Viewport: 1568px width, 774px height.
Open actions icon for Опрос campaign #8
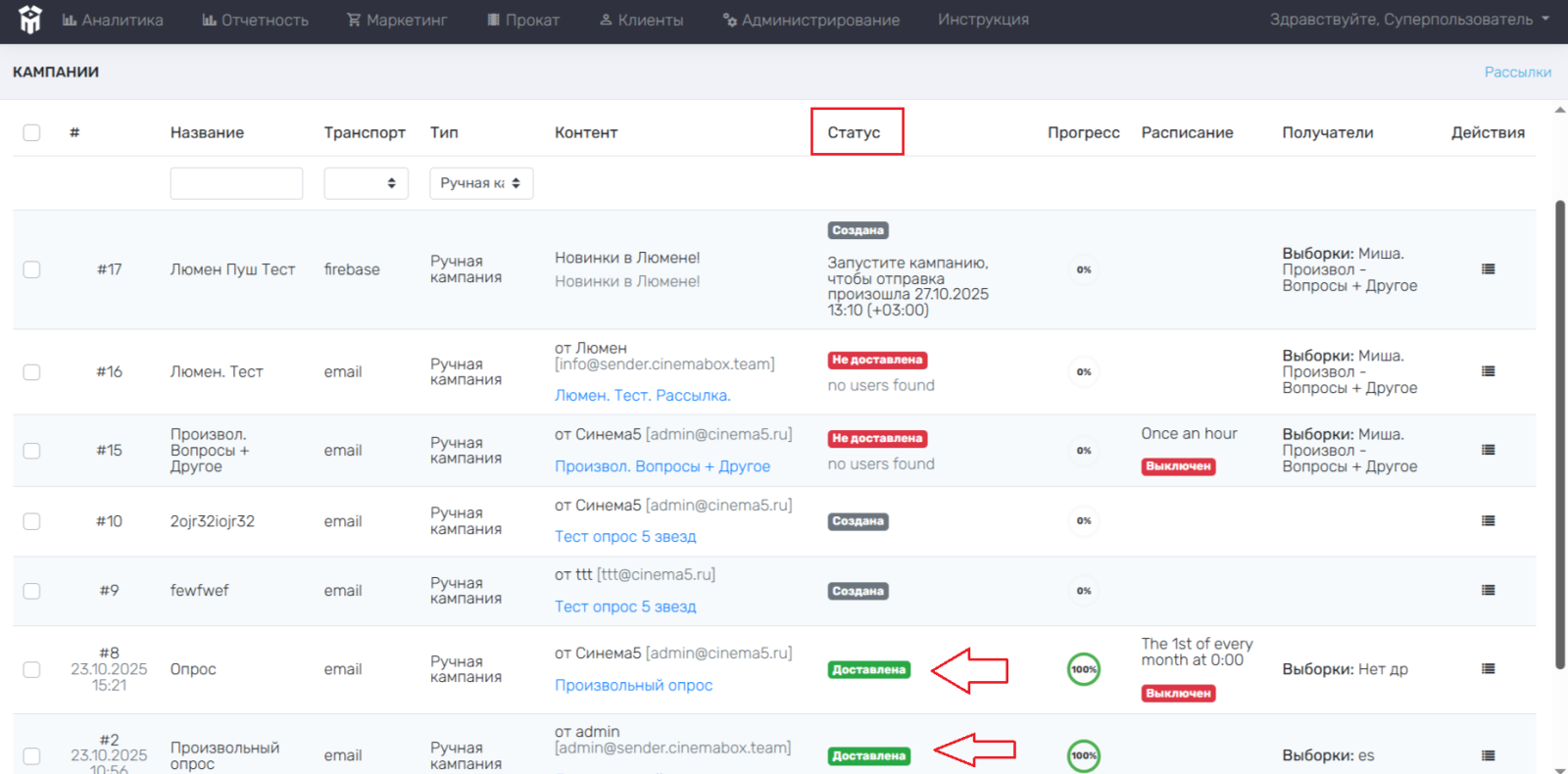click(x=1488, y=669)
